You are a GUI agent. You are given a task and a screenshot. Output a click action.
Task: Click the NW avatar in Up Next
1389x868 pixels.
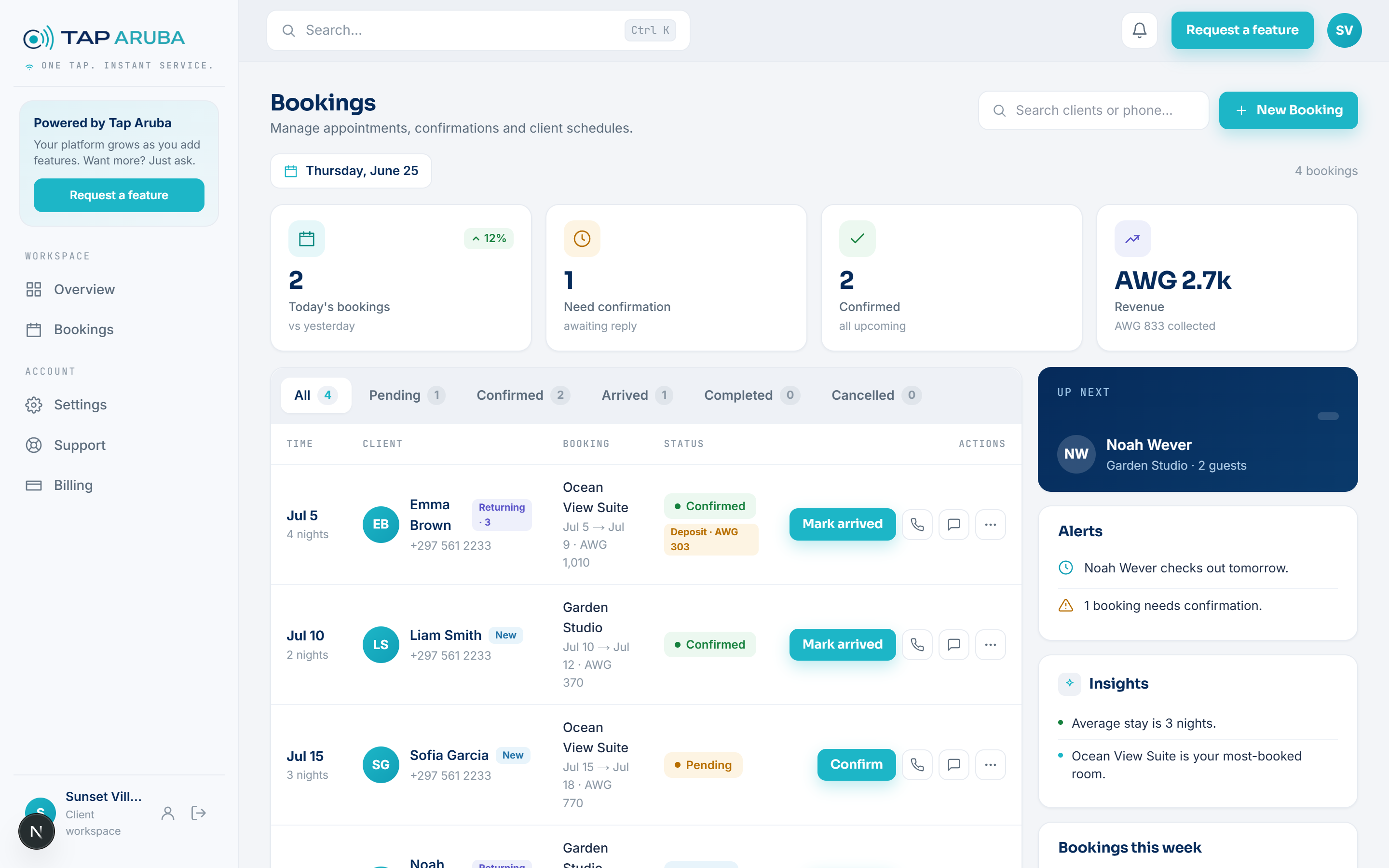click(1076, 453)
